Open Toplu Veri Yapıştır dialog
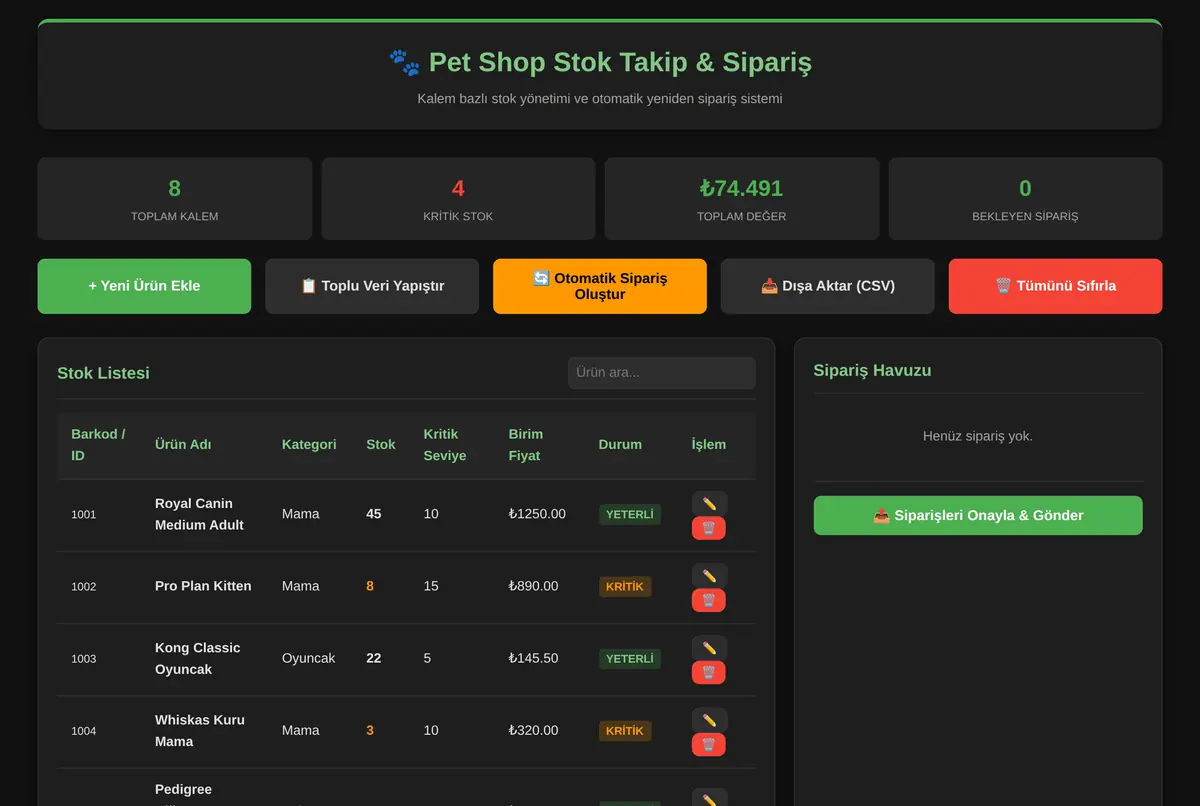This screenshot has width=1200, height=806. [372, 286]
